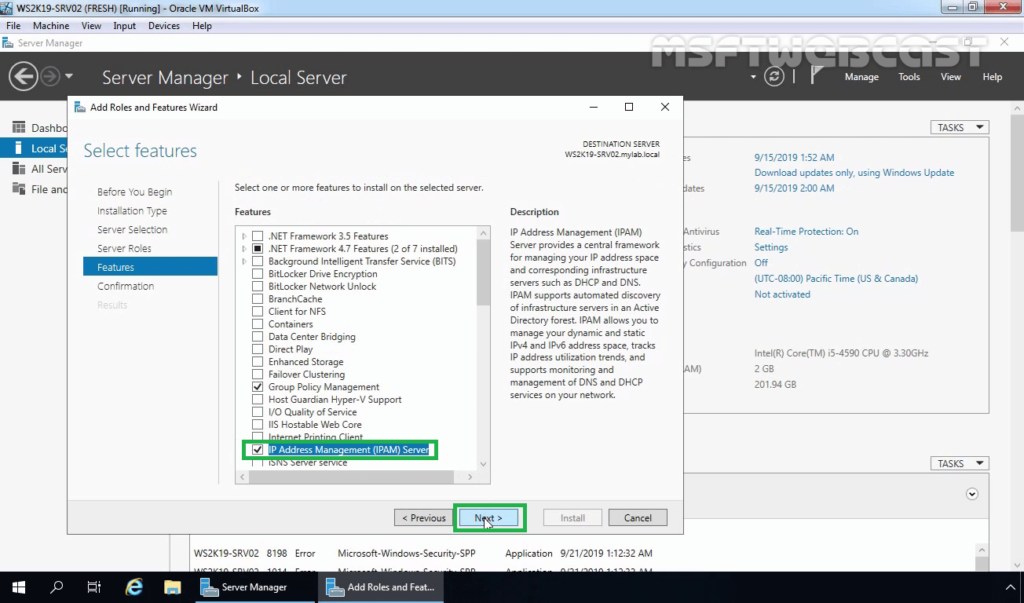Viewport: 1024px width, 603px height.
Task: Click features list scroll down arrow
Action: (x=483, y=464)
